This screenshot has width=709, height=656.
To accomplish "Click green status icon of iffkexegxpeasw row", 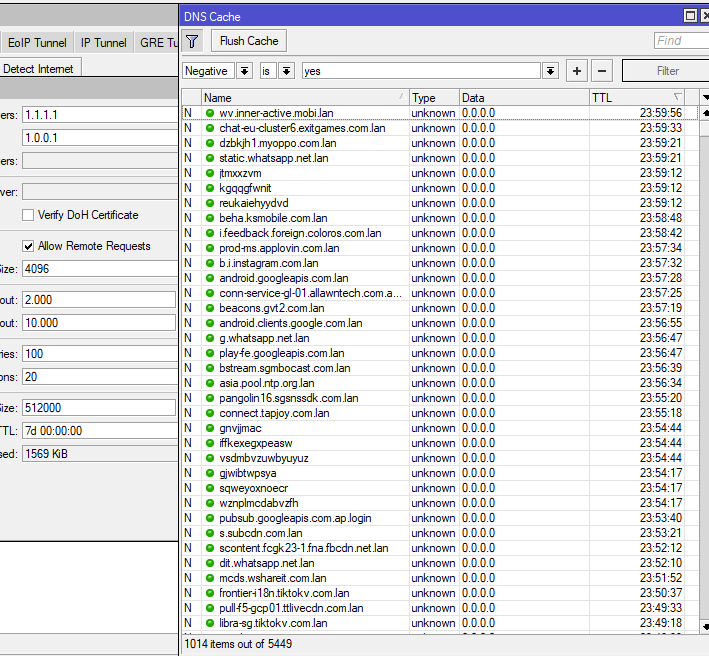I will 210,443.
